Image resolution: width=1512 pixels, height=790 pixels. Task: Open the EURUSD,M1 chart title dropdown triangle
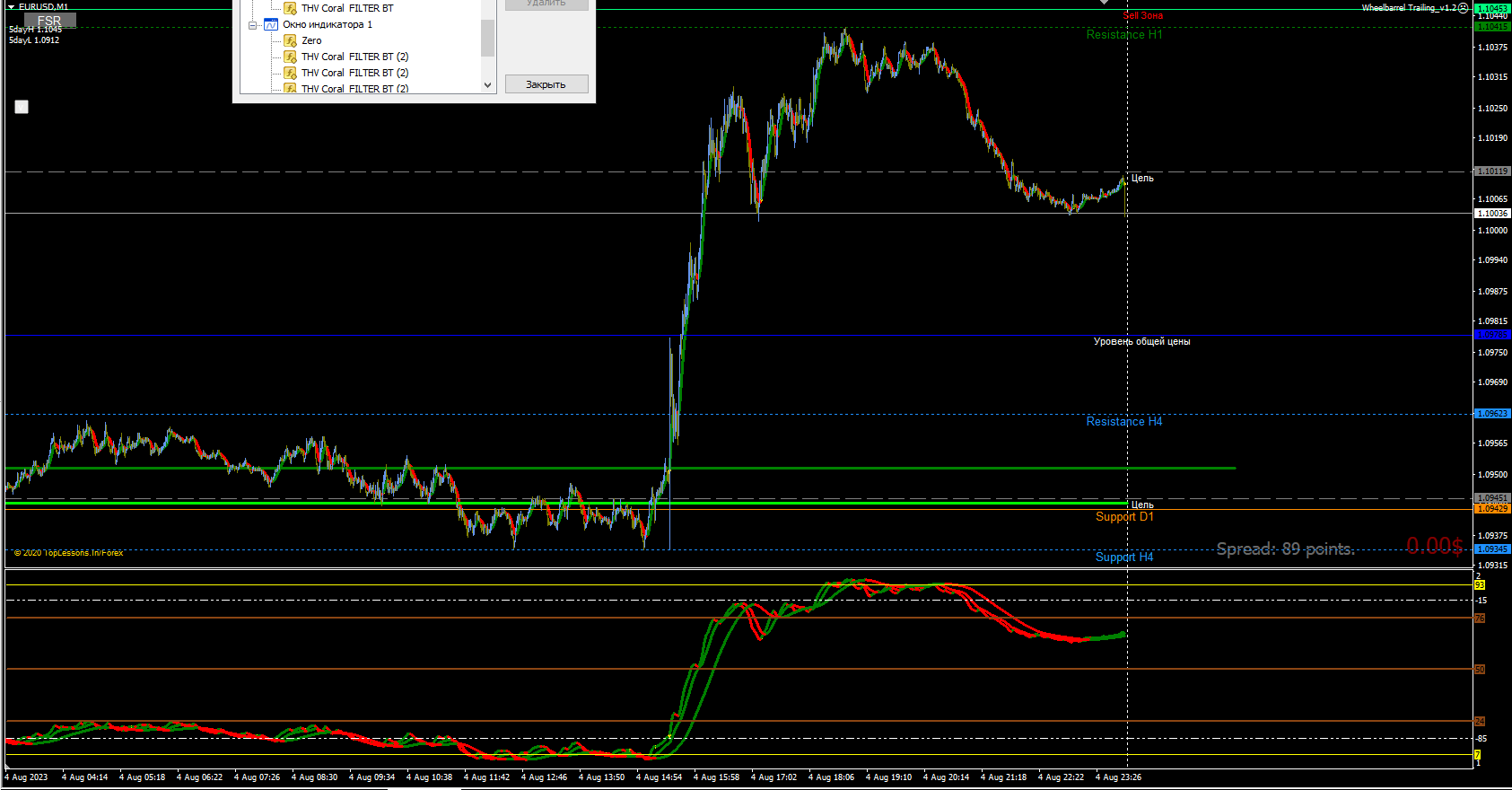tap(12, 7)
